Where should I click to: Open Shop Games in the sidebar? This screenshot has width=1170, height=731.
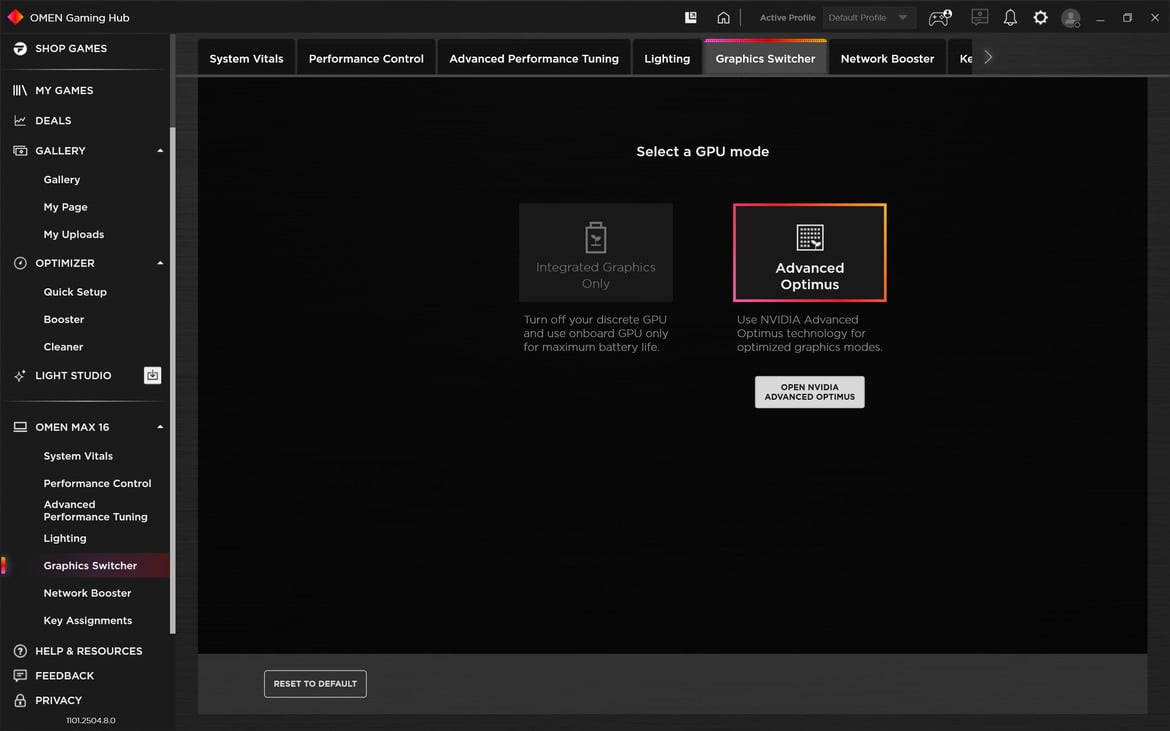pyautogui.click(x=71, y=48)
